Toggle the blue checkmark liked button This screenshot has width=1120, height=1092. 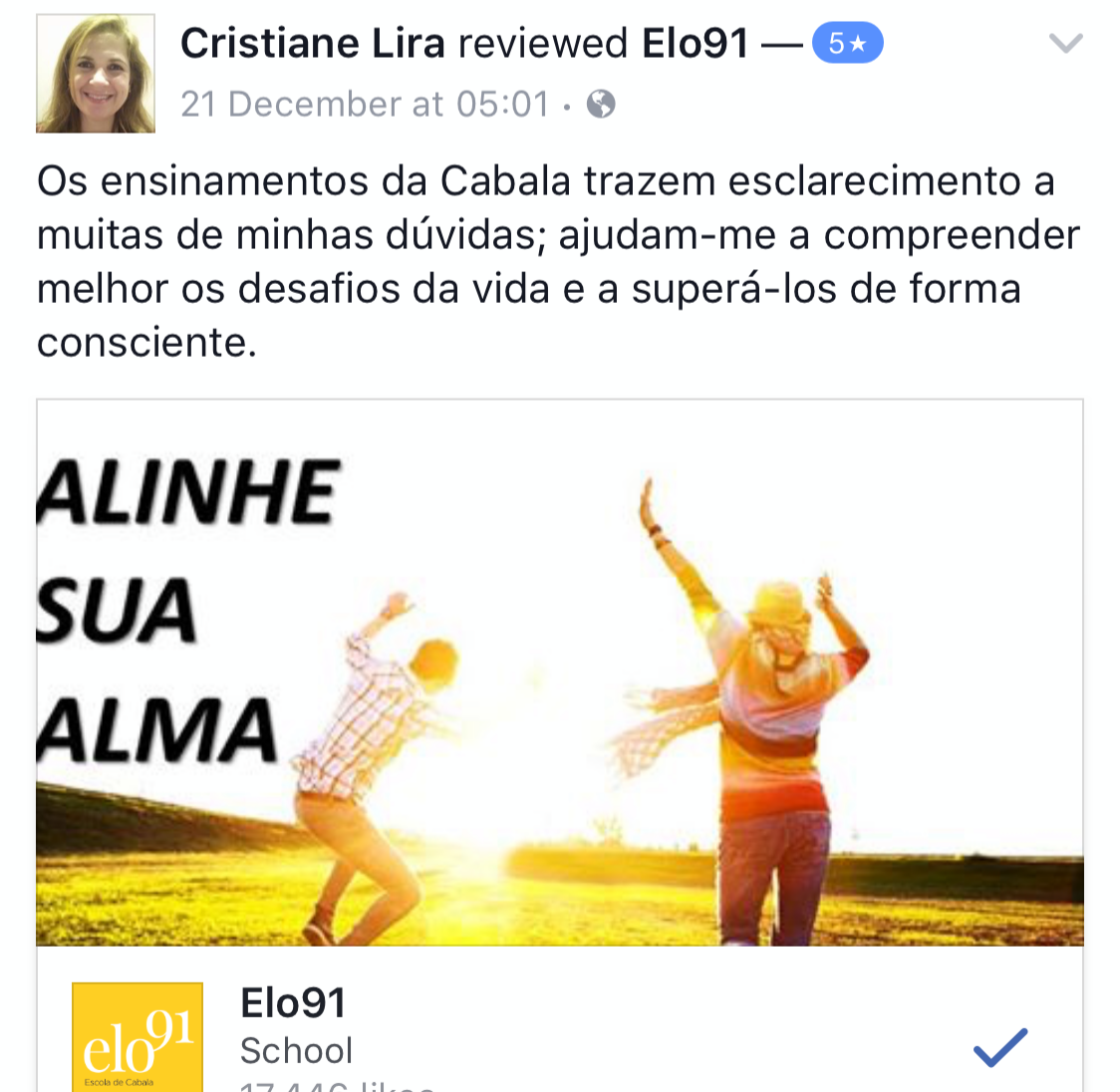pos(1000,1047)
